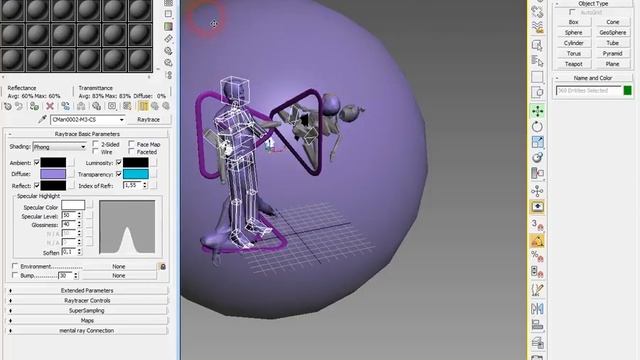
Task: Click Go Forward to Sibling icon
Action: pyautogui.click(x=166, y=107)
